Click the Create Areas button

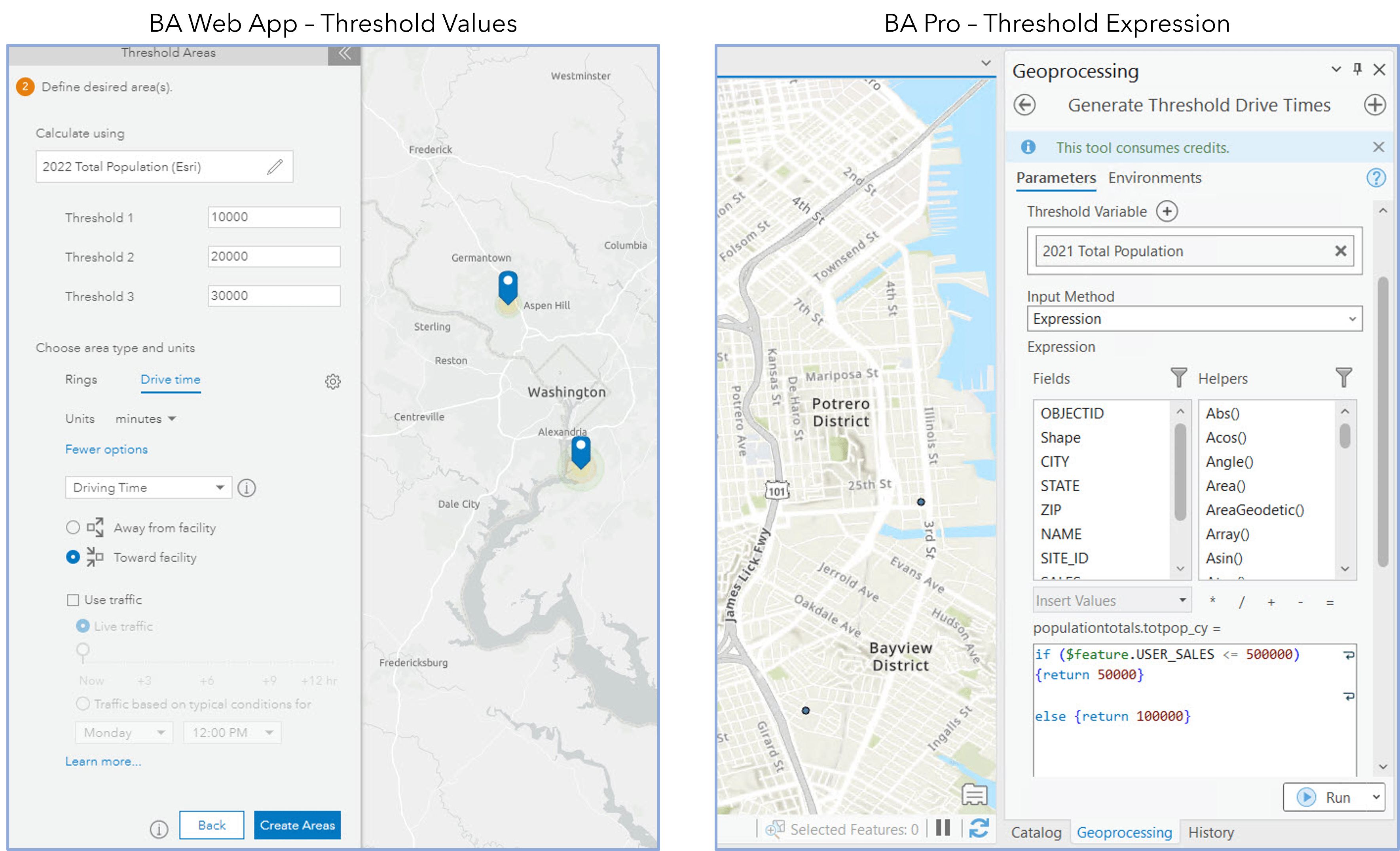(297, 825)
